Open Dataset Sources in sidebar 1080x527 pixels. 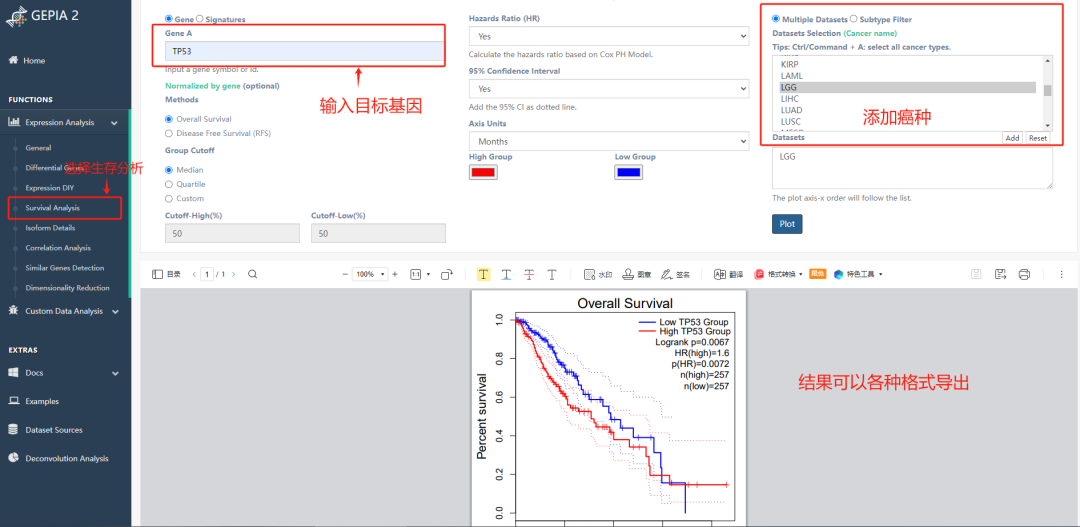point(54,430)
